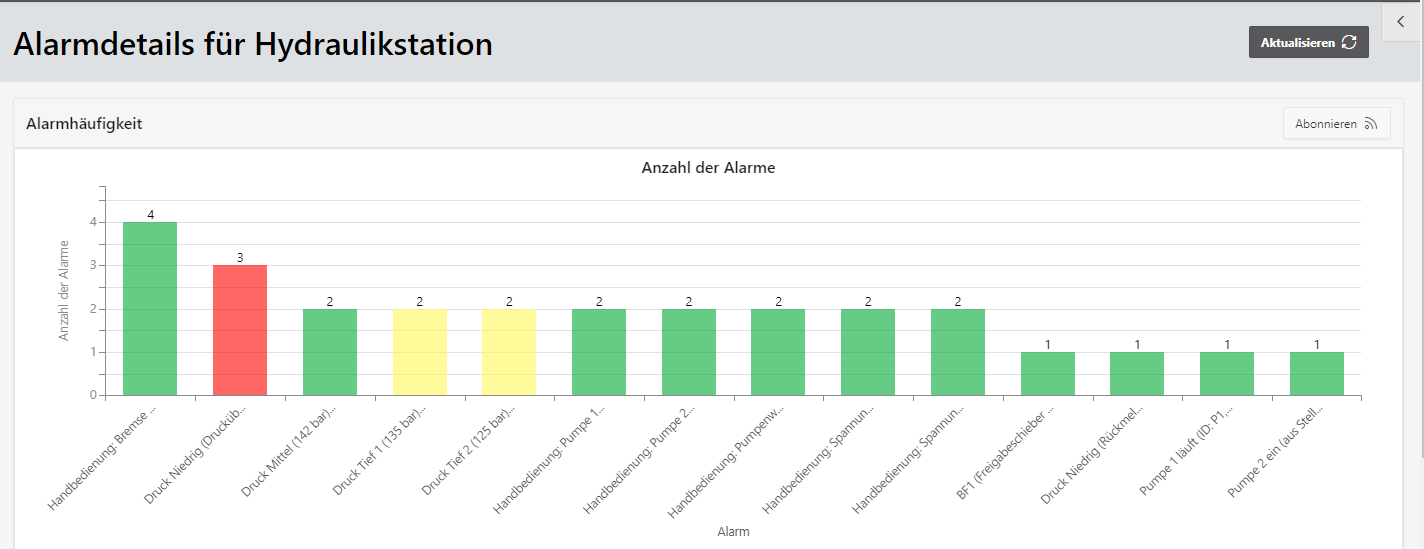Click the Handbedienung: Pumpe 1 bar
The image size is (1424, 549).
[599, 352]
